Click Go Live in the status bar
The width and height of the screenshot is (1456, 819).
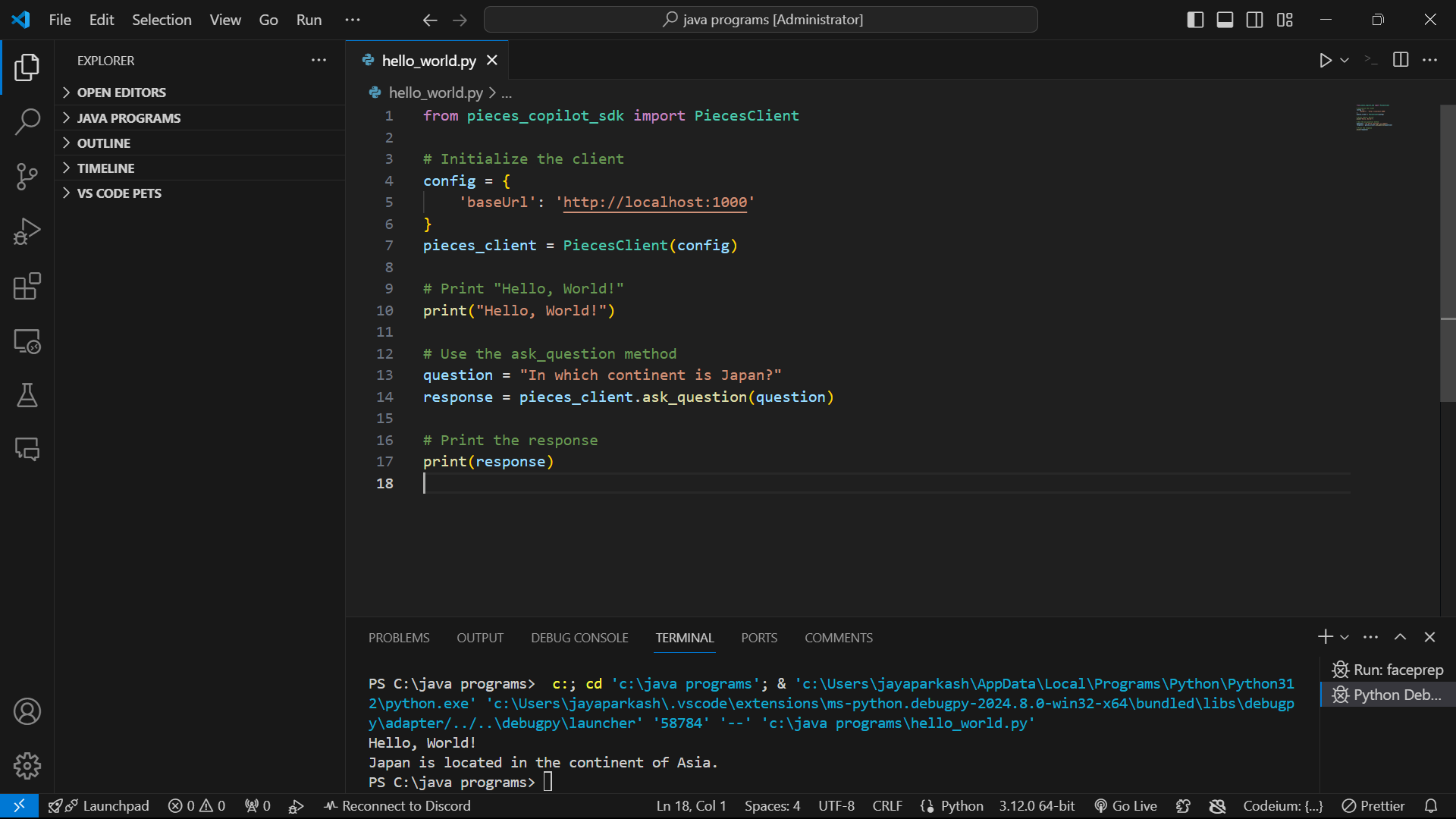pyautogui.click(x=1125, y=806)
